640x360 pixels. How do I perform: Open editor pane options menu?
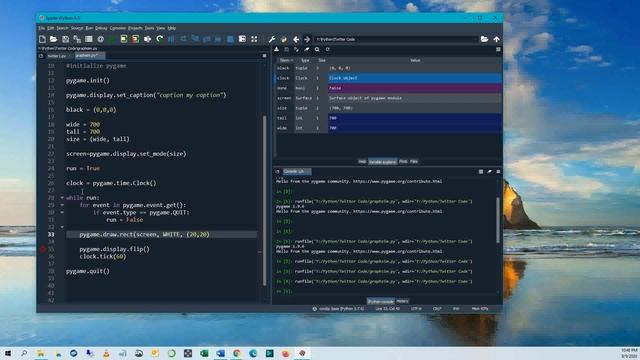pos(264,56)
